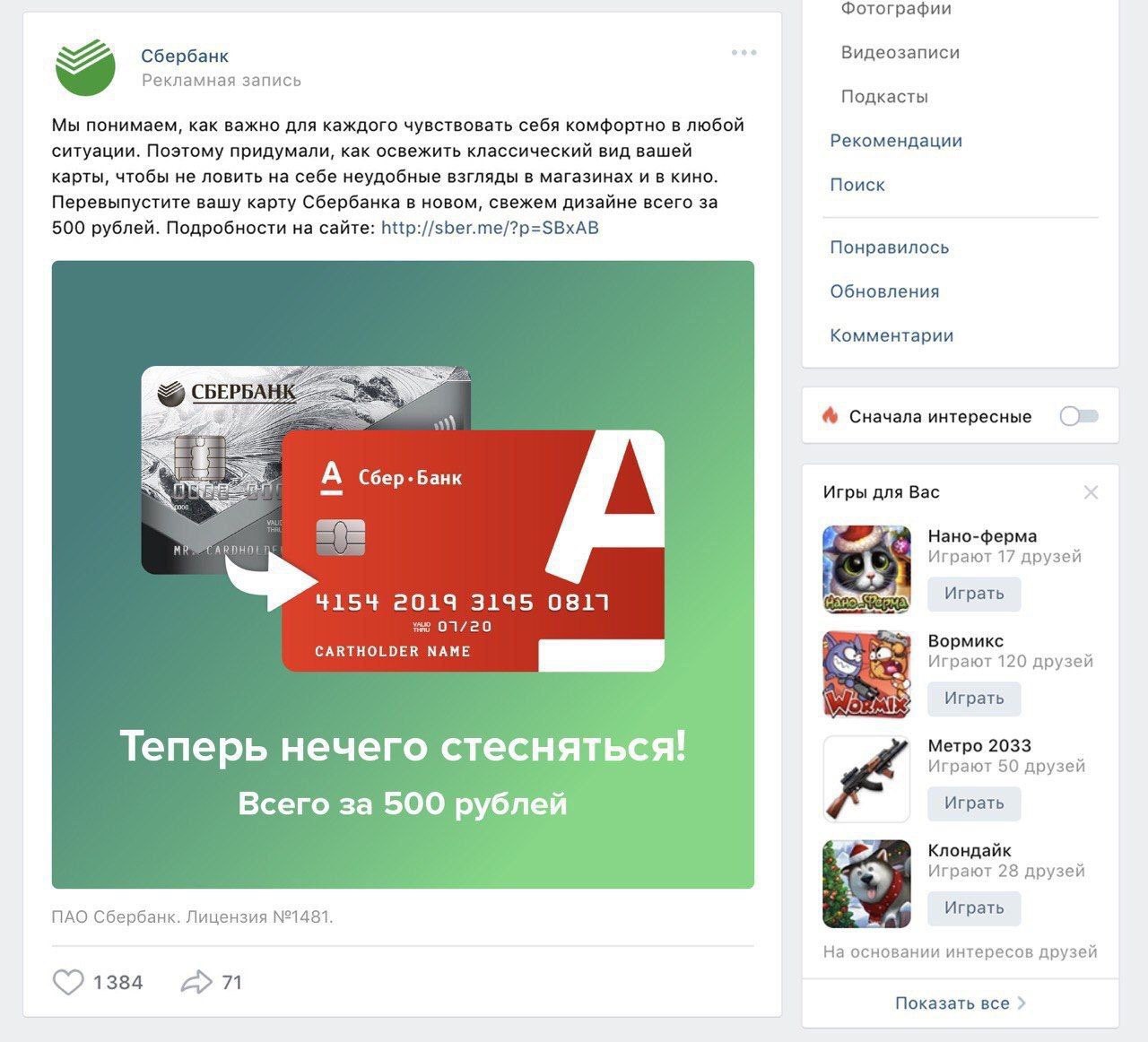This screenshot has width=1148, height=1042.
Task: Open the sber.me link in the post
Action: (x=490, y=228)
